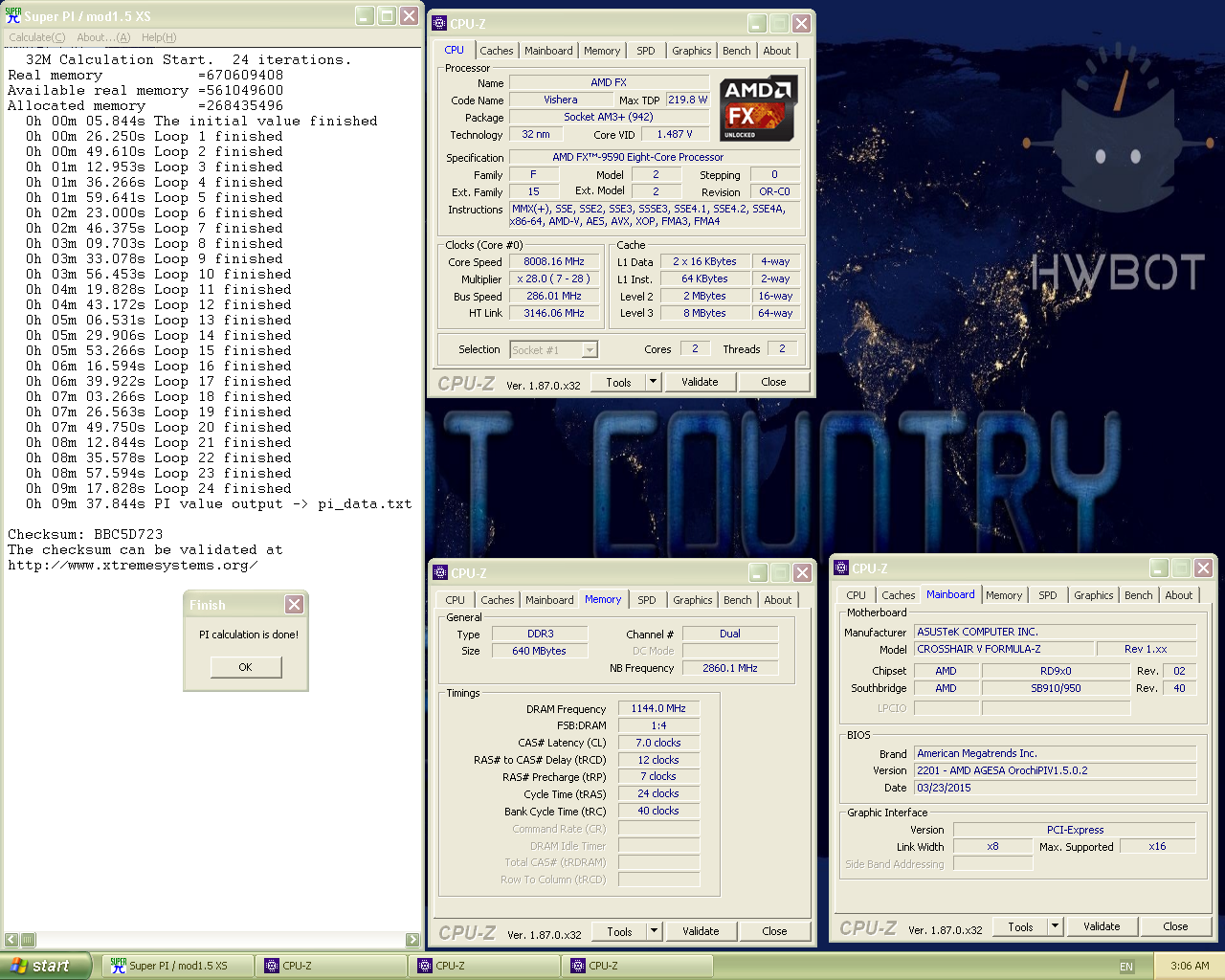Click the CROSSHAIR V FORMULA-Z model field
Image resolution: width=1225 pixels, height=980 pixels.
[x=1004, y=649]
